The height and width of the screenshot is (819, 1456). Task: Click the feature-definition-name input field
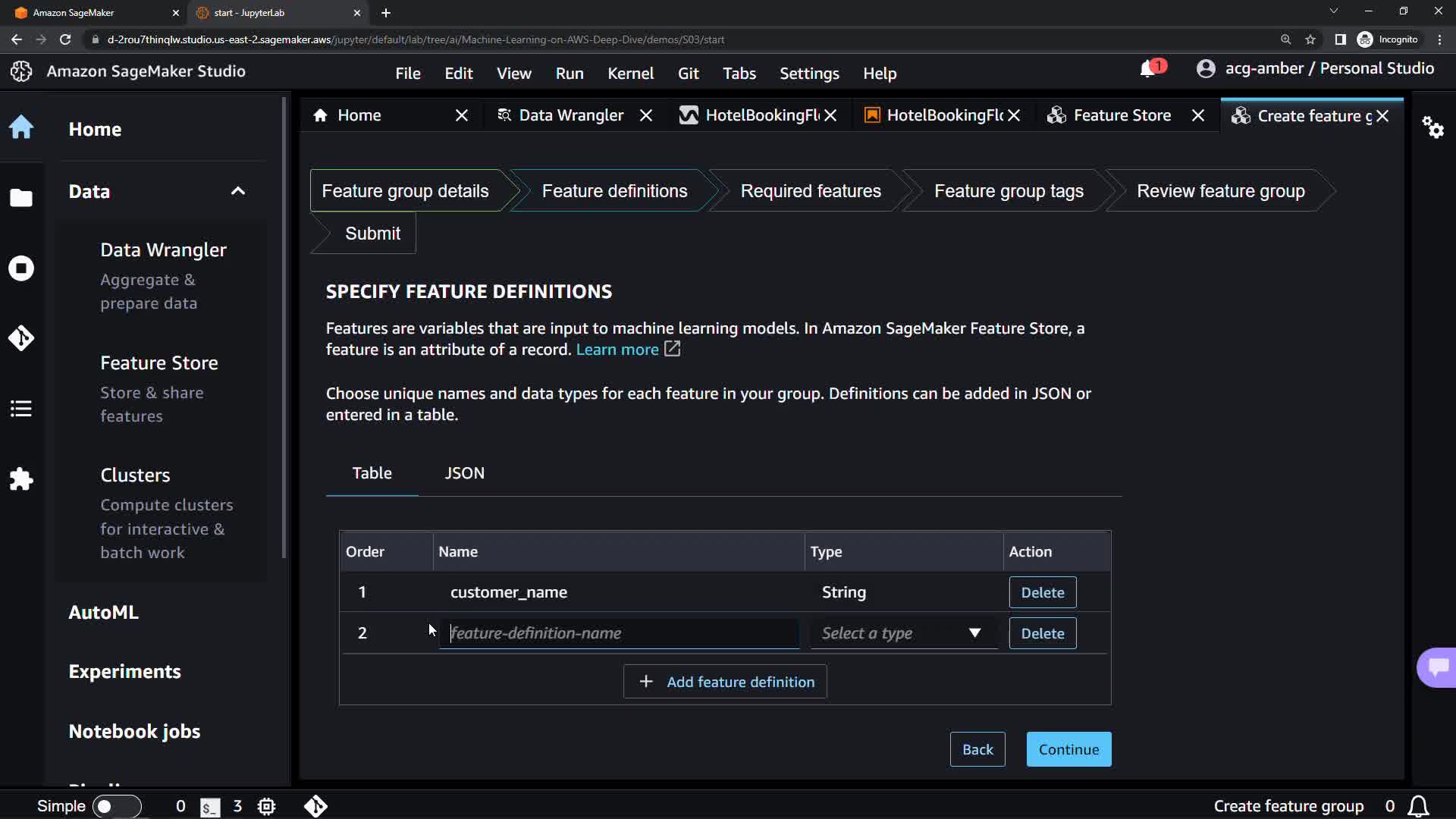coord(619,633)
